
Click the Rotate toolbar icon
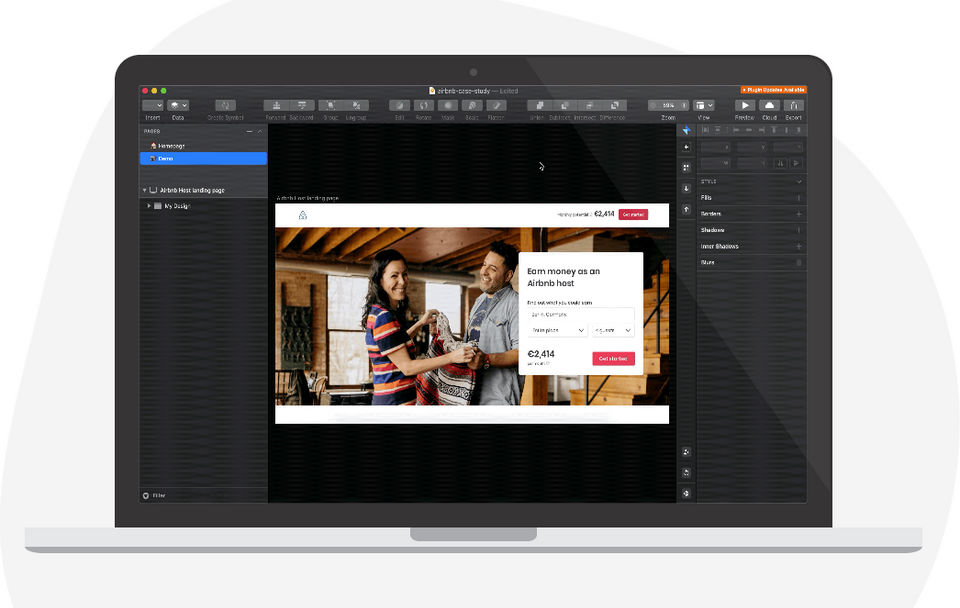(424, 105)
